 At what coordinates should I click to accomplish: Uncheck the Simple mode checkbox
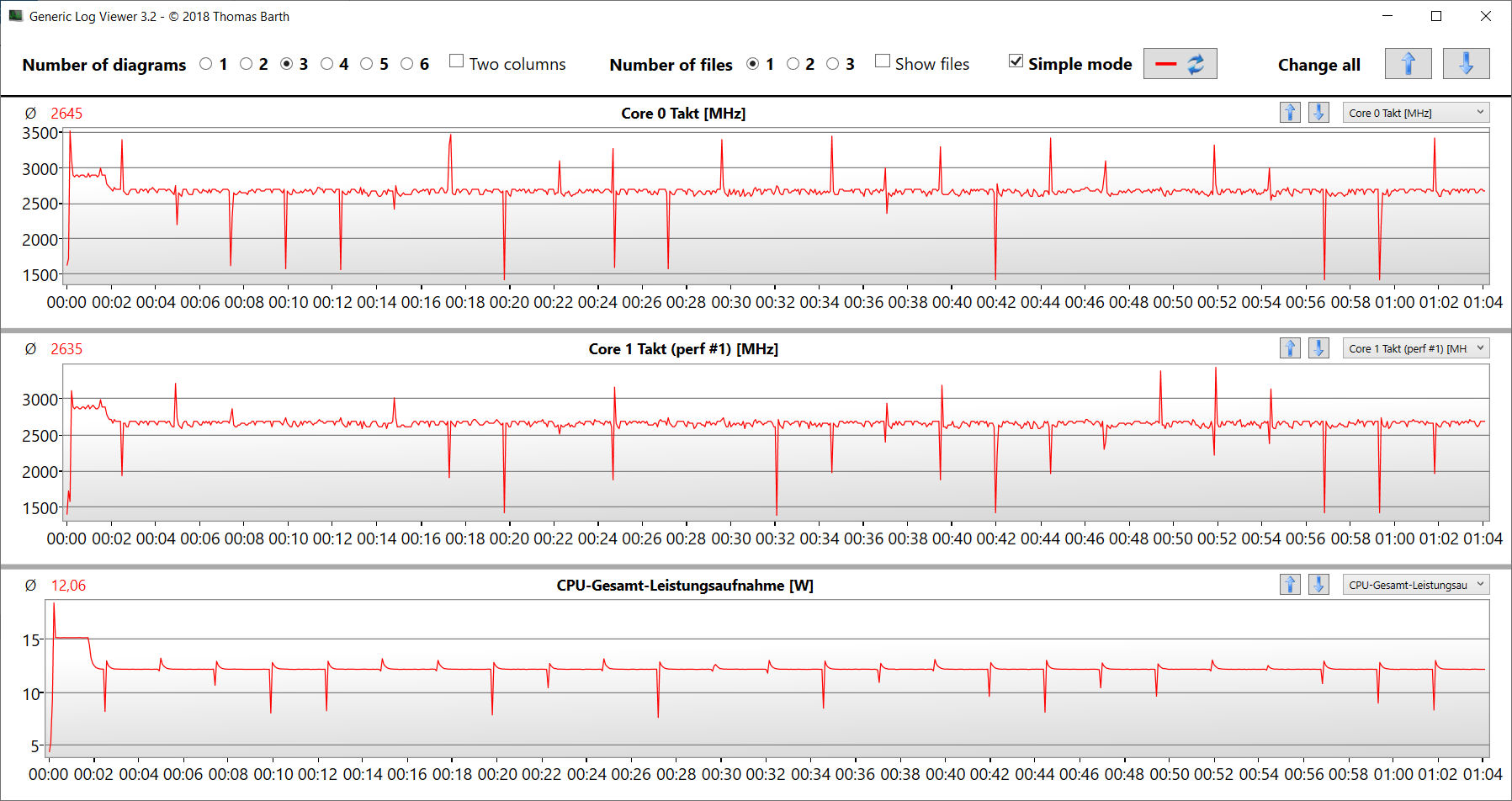click(x=1016, y=61)
